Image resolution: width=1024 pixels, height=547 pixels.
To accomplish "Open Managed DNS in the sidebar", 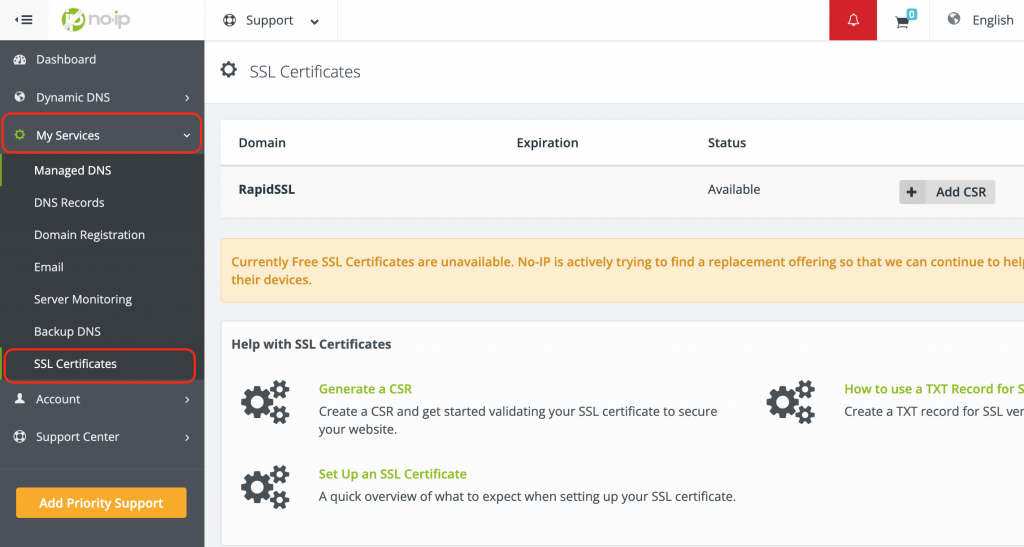I will point(72,171).
